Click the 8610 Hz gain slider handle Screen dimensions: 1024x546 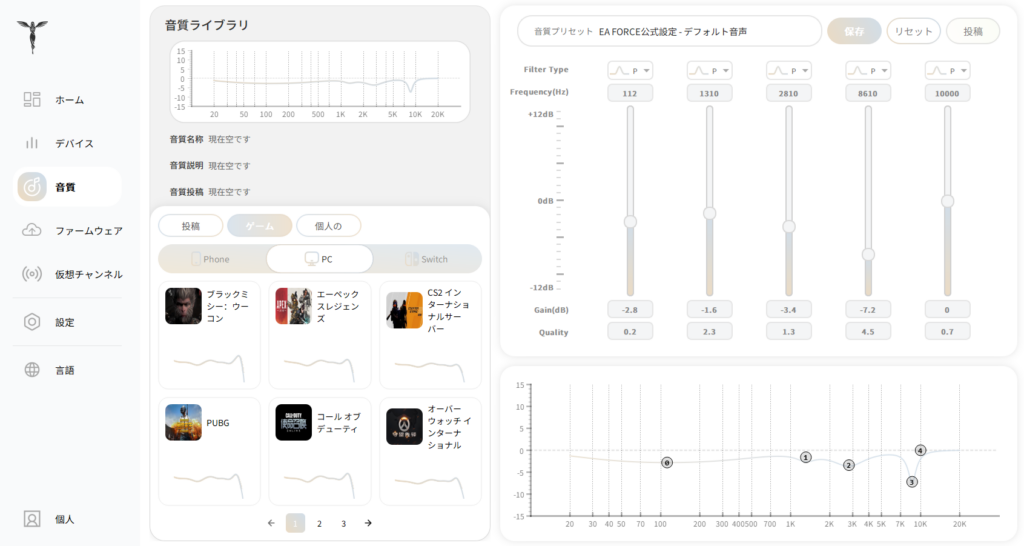click(x=868, y=255)
